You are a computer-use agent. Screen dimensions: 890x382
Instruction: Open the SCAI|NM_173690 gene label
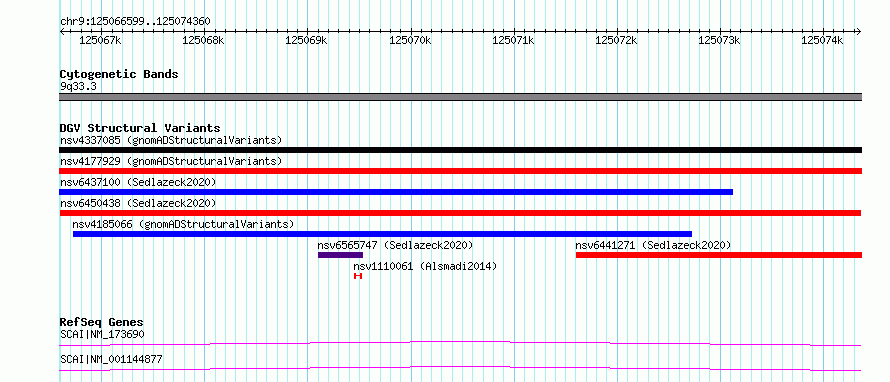point(102,334)
